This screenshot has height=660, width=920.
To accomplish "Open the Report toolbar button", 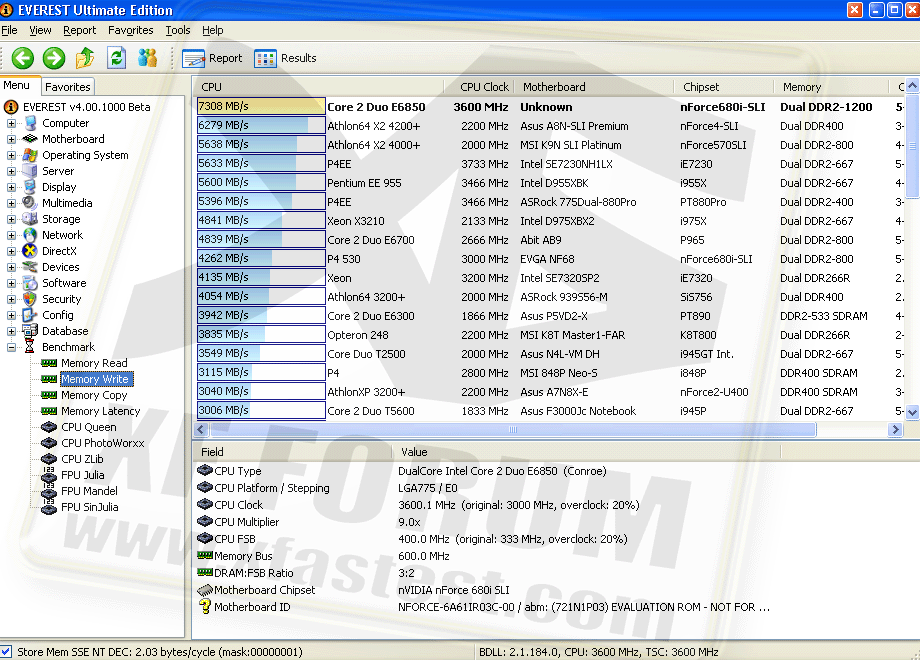I will pos(212,58).
